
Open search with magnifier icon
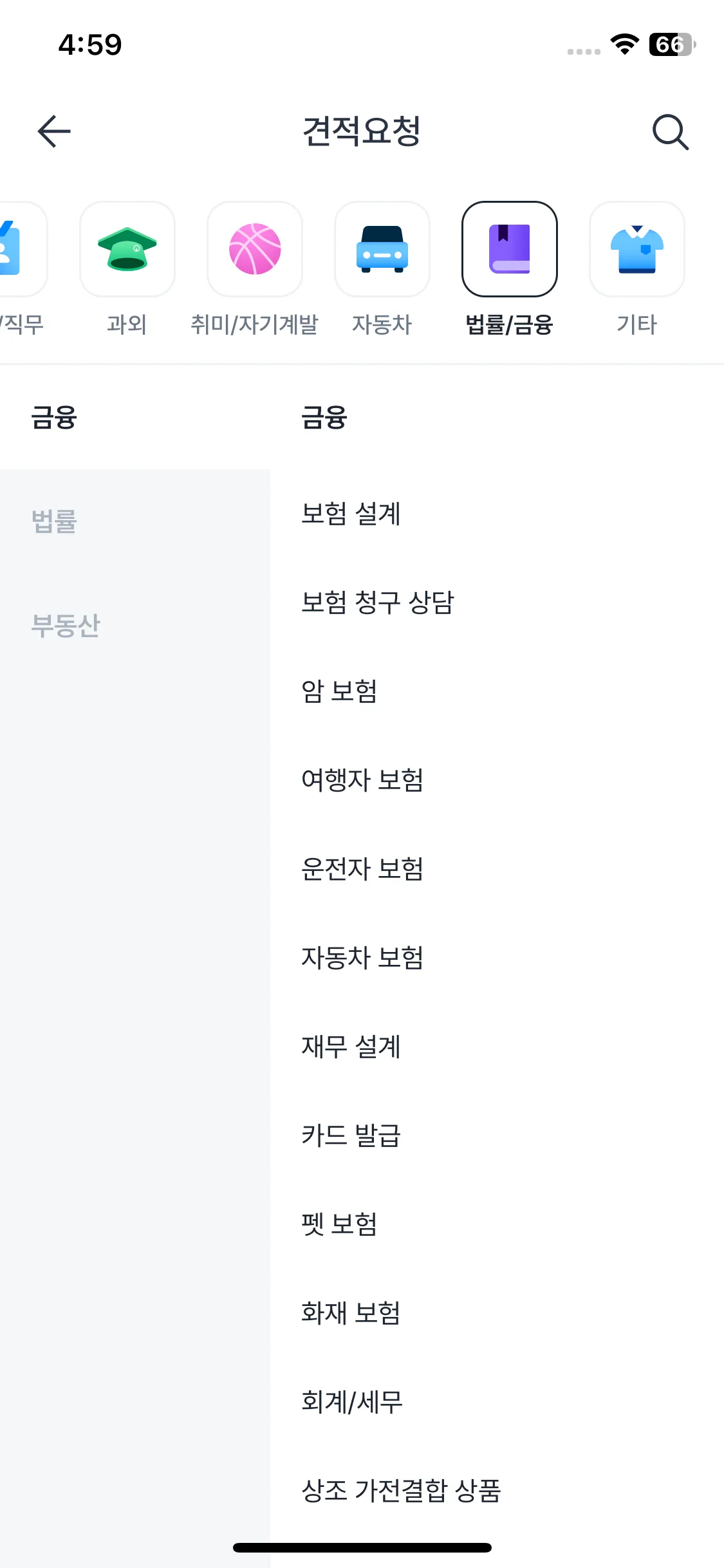click(x=670, y=132)
